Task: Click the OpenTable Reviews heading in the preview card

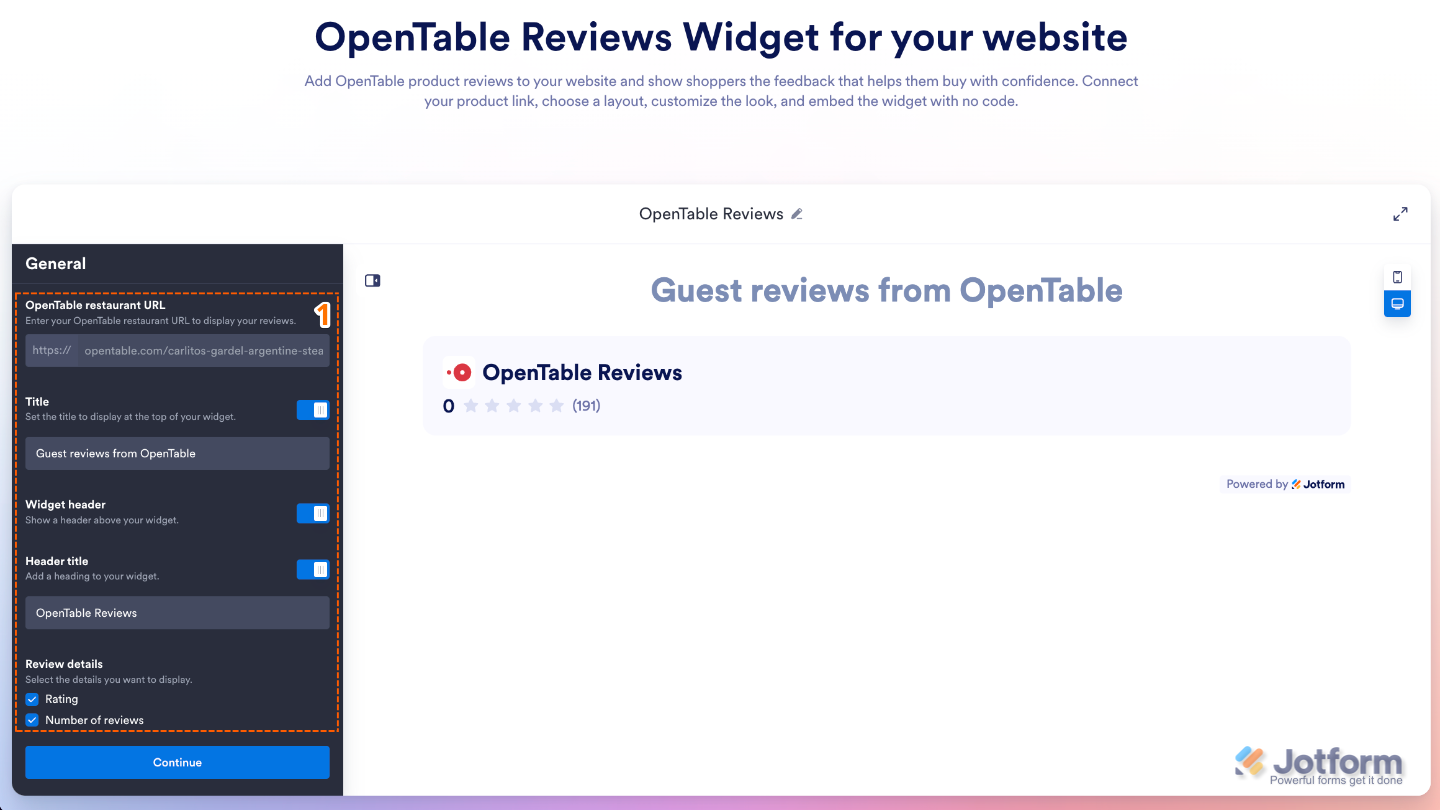Action: click(x=582, y=372)
